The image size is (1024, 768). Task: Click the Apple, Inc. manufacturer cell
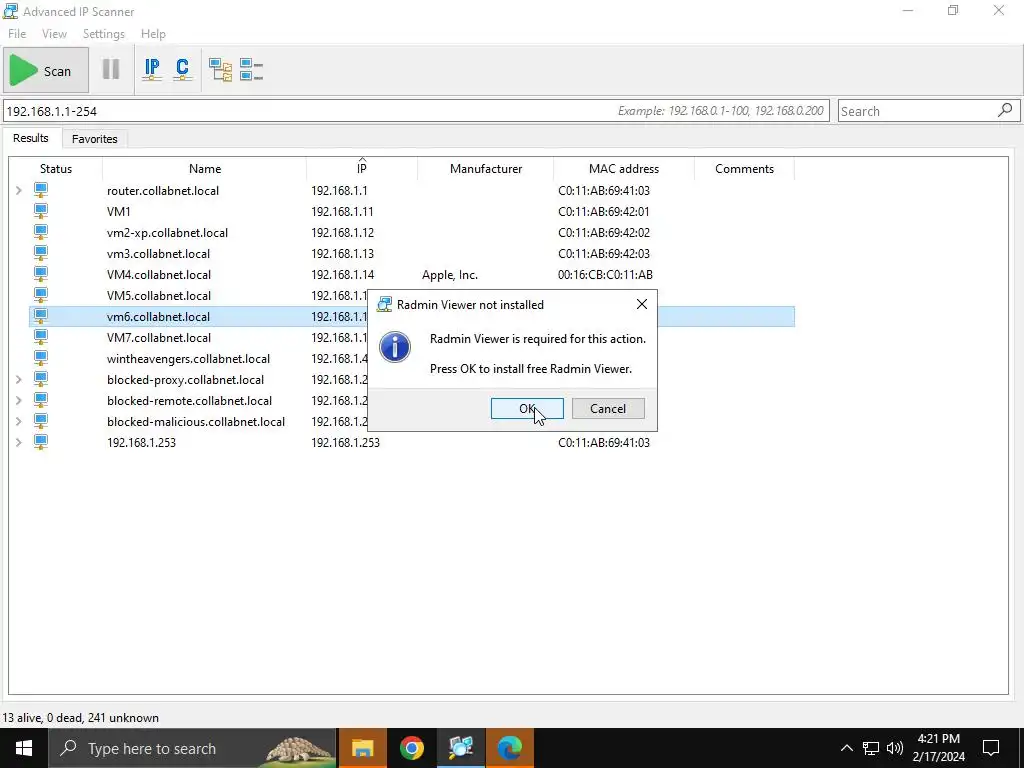click(450, 275)
